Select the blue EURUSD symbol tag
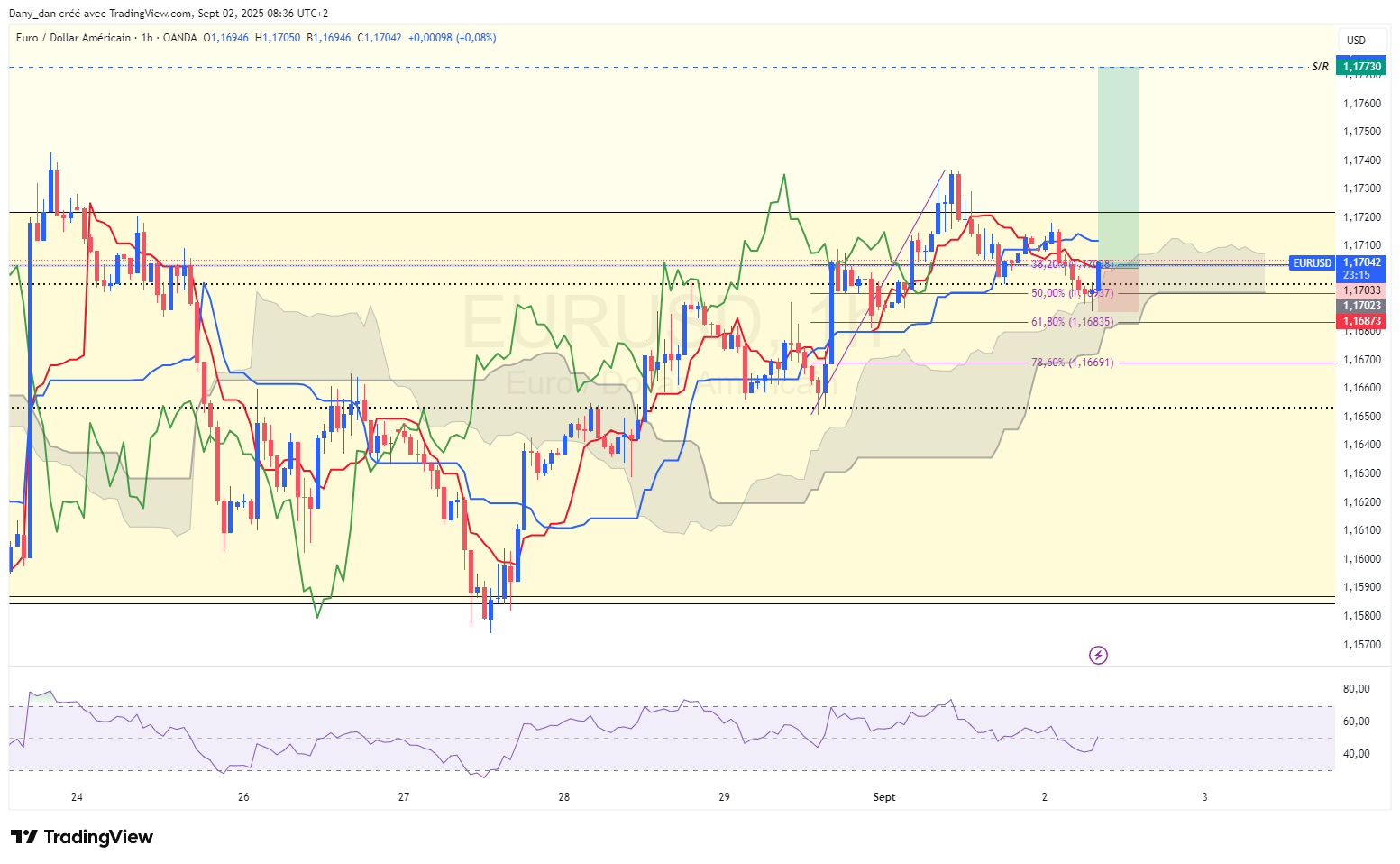 [1312, 263]
